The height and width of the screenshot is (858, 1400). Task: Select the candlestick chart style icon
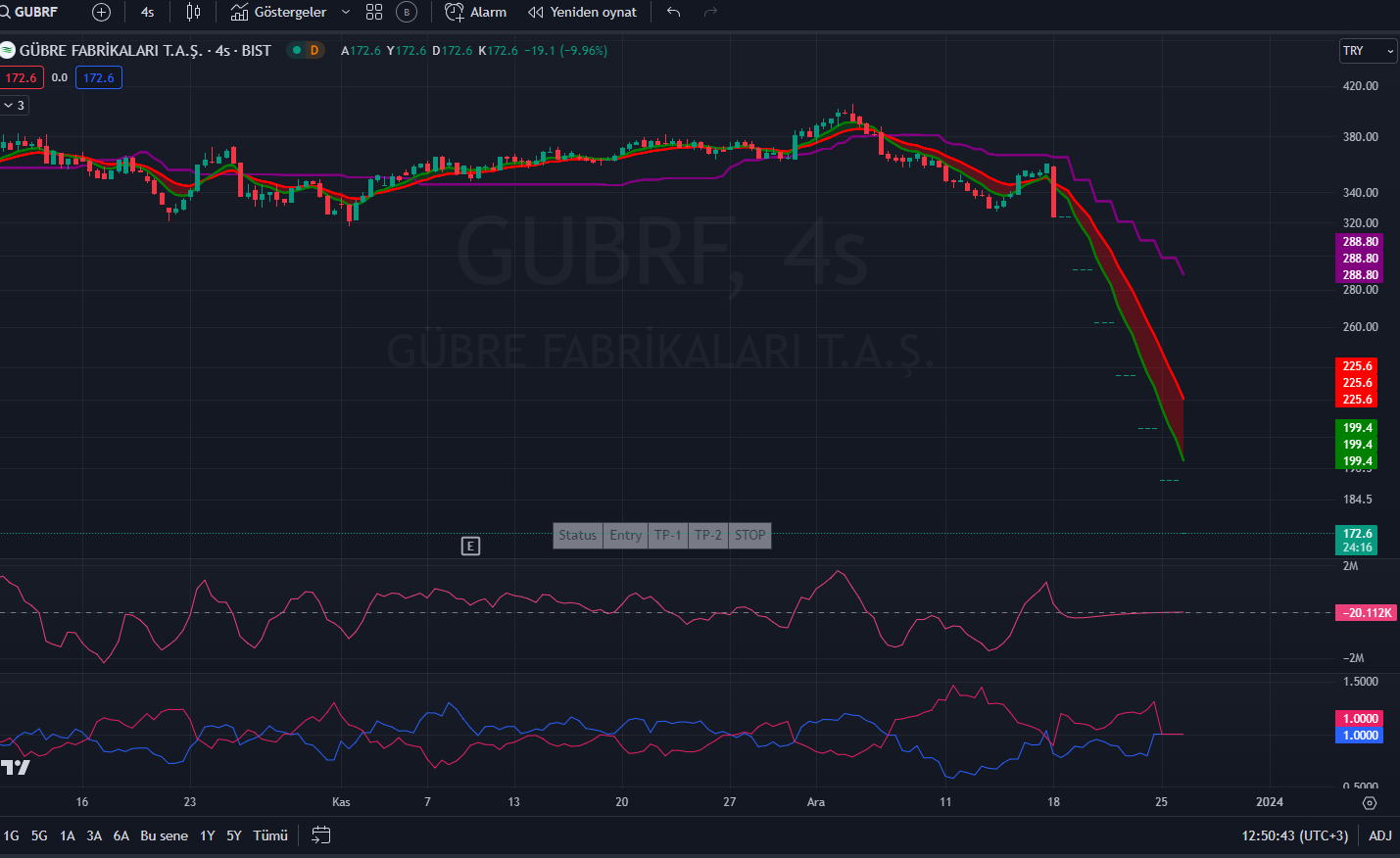(193, 12)
